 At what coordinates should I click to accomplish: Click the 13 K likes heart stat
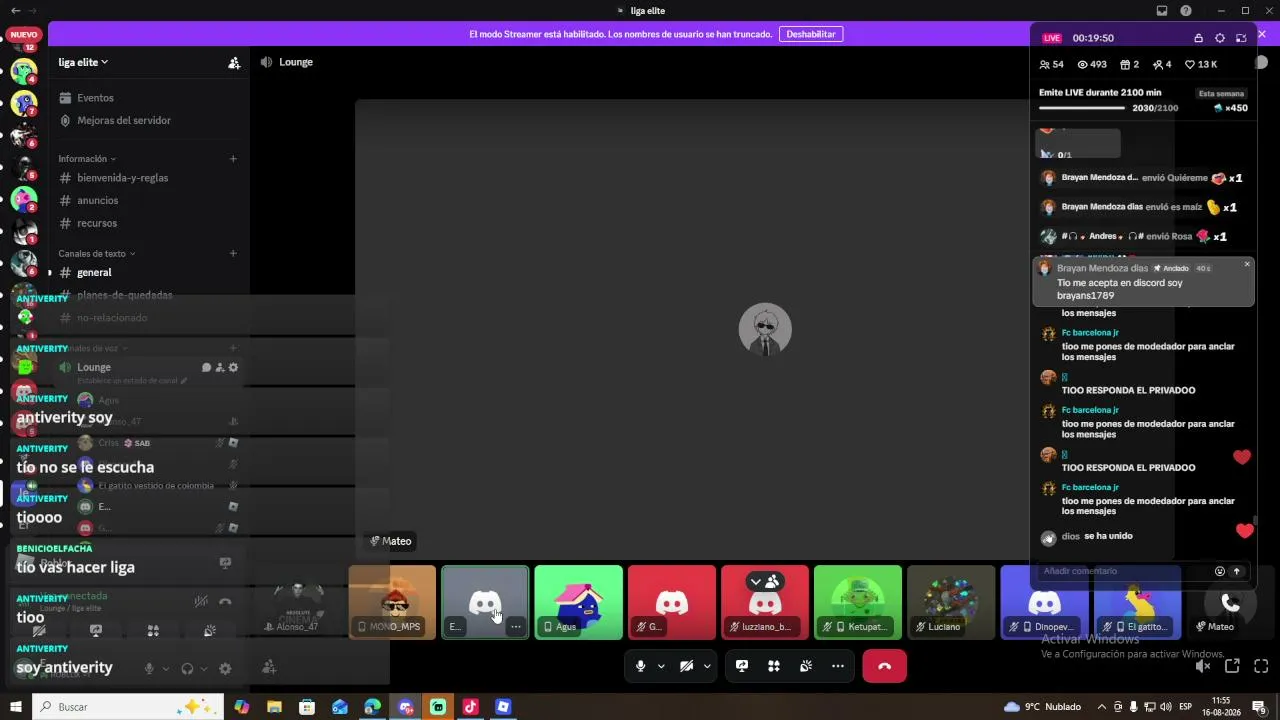pyautogui.click(x=1201, y=65)
